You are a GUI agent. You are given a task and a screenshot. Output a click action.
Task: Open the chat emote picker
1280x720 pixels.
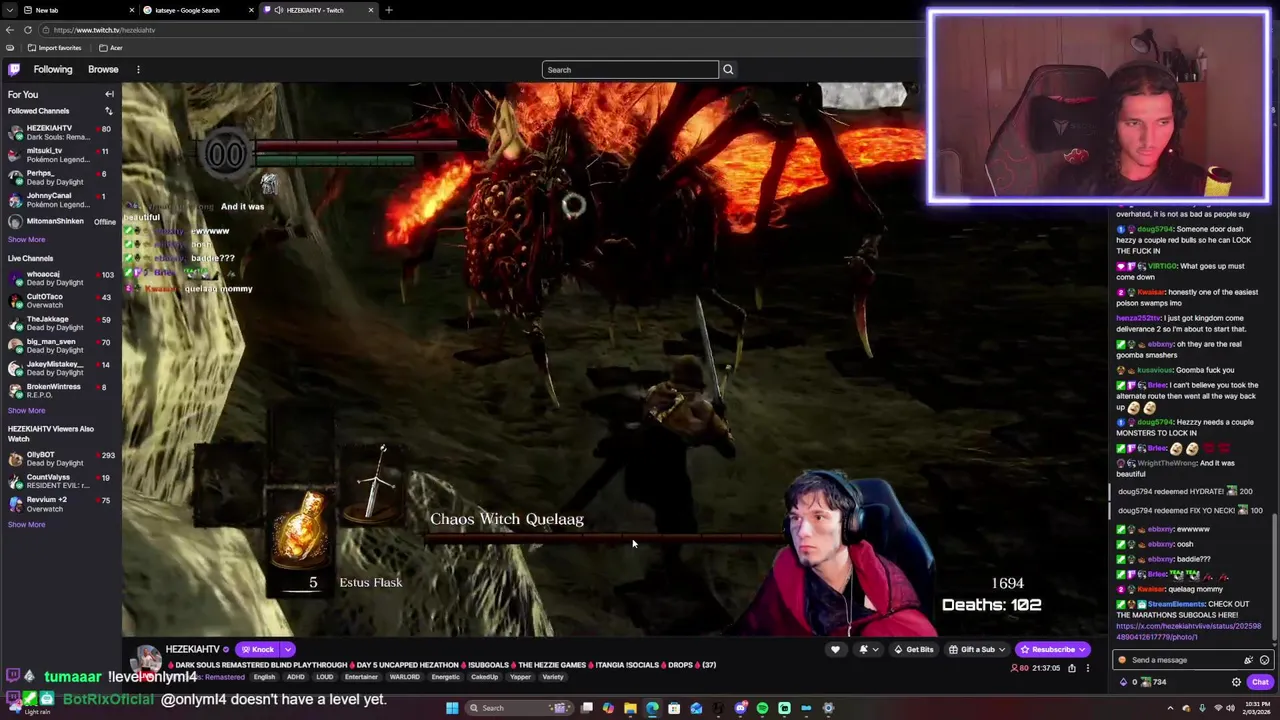(x=1264, y=660)
